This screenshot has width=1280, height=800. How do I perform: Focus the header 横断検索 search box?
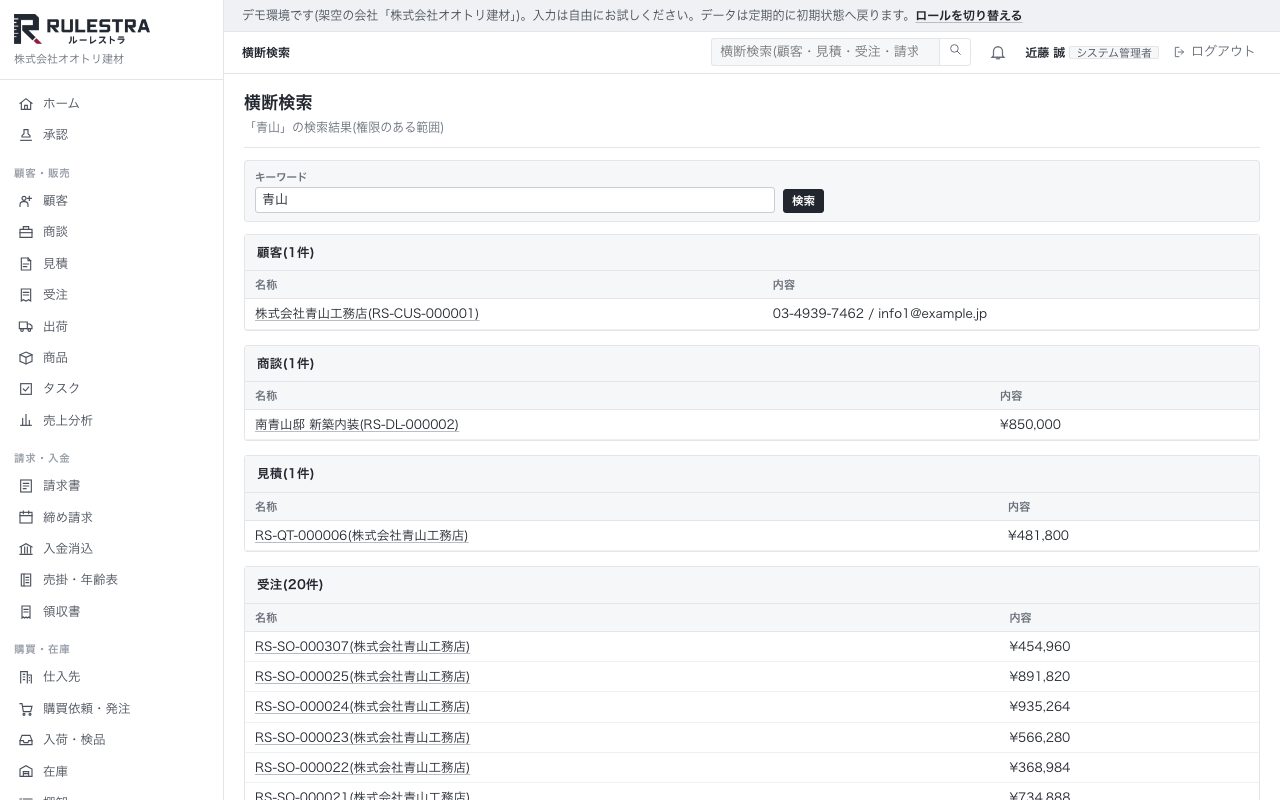[826, 51]
